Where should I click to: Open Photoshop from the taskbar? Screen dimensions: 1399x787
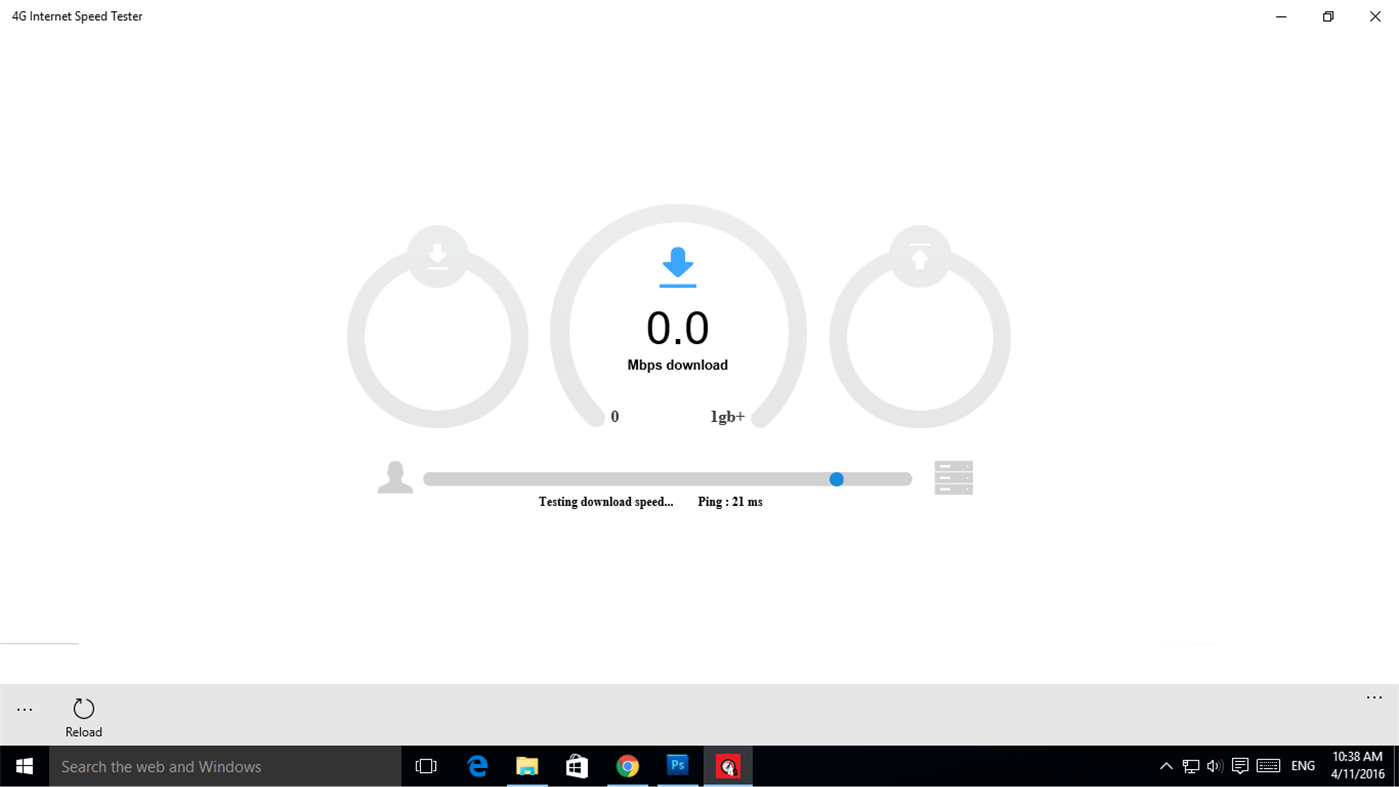tap(677, 765)
